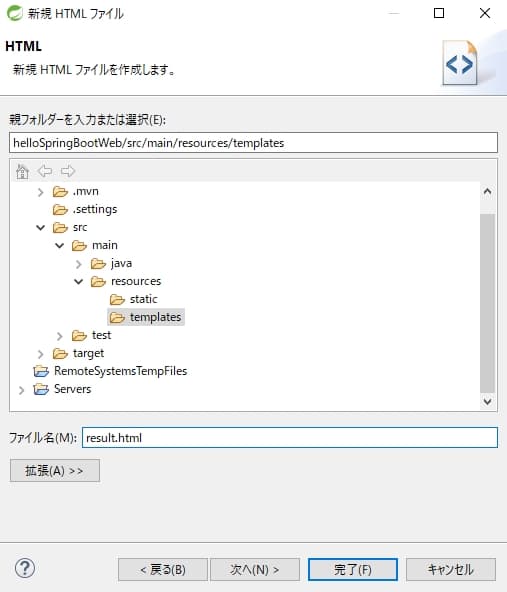This screenshot has height=592, width=507.
Task: Click the static folder icon
Action: coord(117,300)
